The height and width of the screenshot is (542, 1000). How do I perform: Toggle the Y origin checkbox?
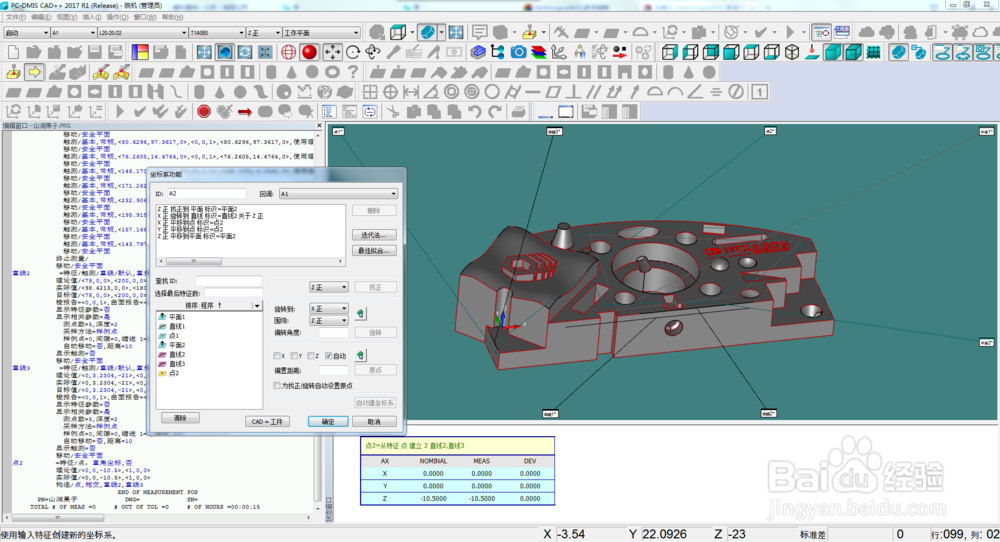294,356
